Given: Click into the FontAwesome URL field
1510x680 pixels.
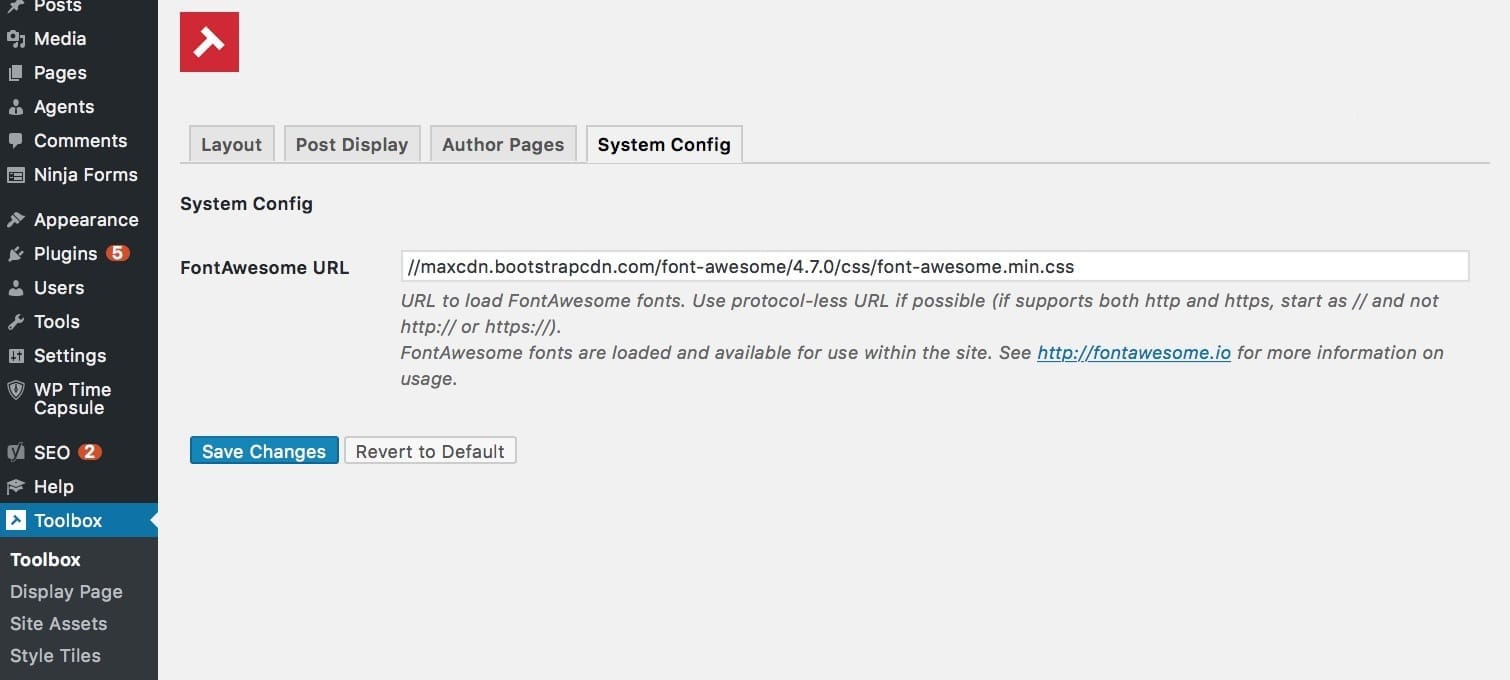Looking at the screenshot, I should pyautogui.click(x=934, y=266).
